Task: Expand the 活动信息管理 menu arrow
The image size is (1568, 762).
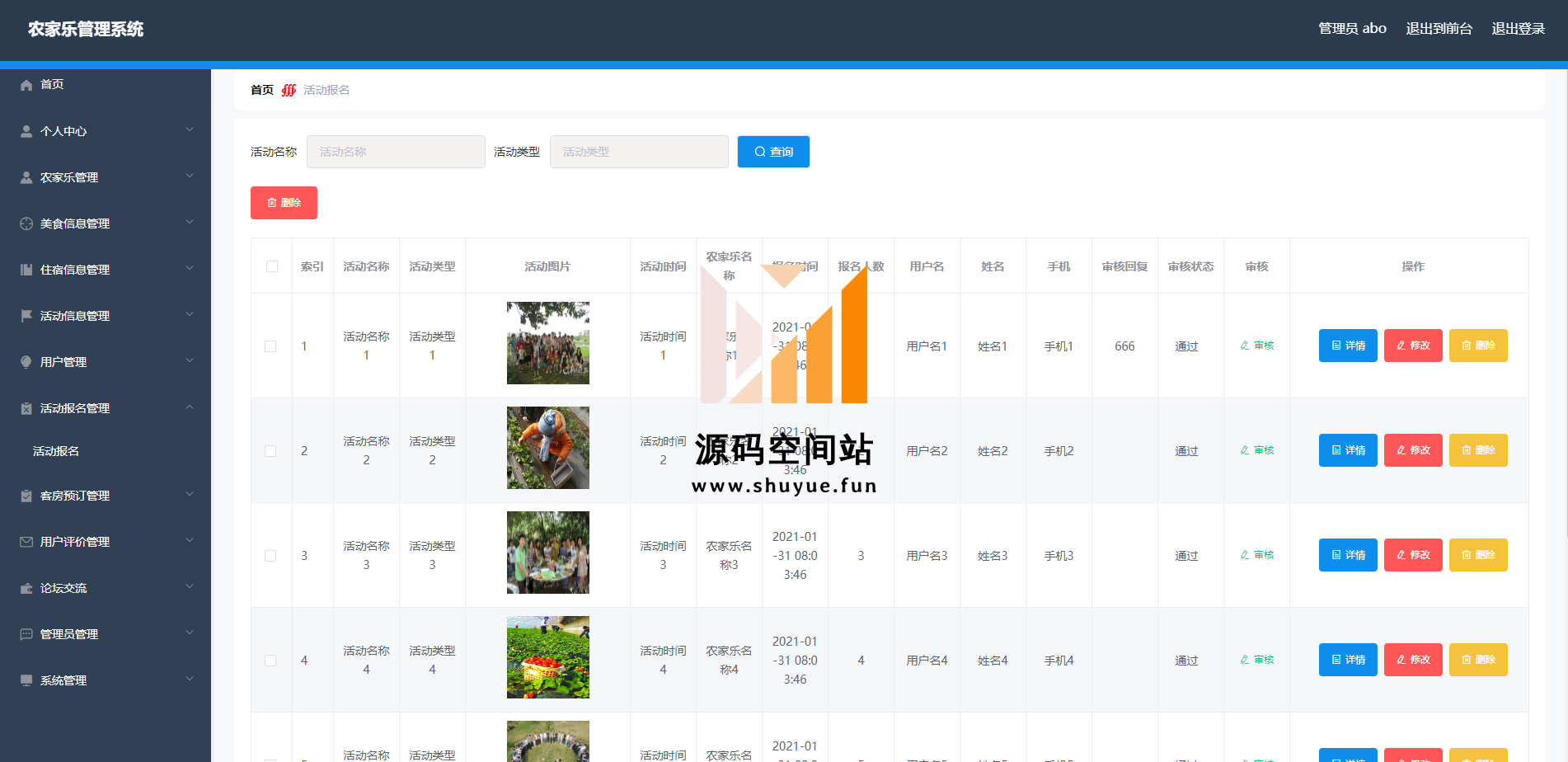Action: pyautogui.click(x=190, y=314)
